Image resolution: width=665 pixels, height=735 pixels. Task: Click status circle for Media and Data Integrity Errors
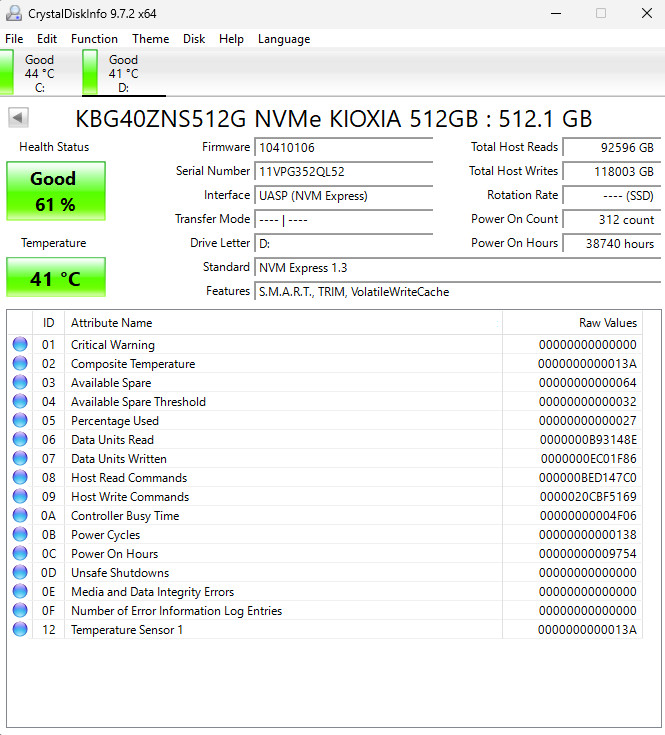(20, 591)
